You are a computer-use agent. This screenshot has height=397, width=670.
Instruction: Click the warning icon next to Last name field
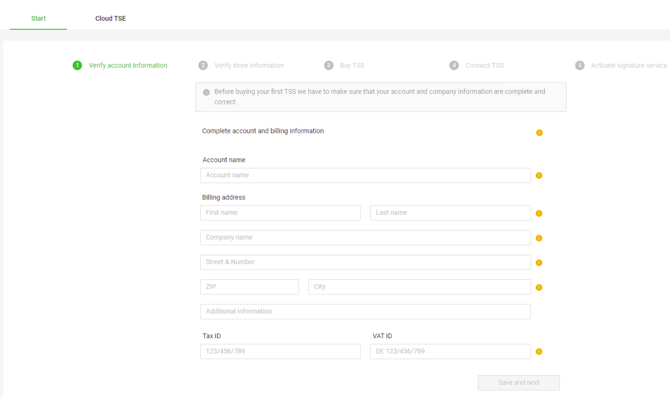click(539, 213)
